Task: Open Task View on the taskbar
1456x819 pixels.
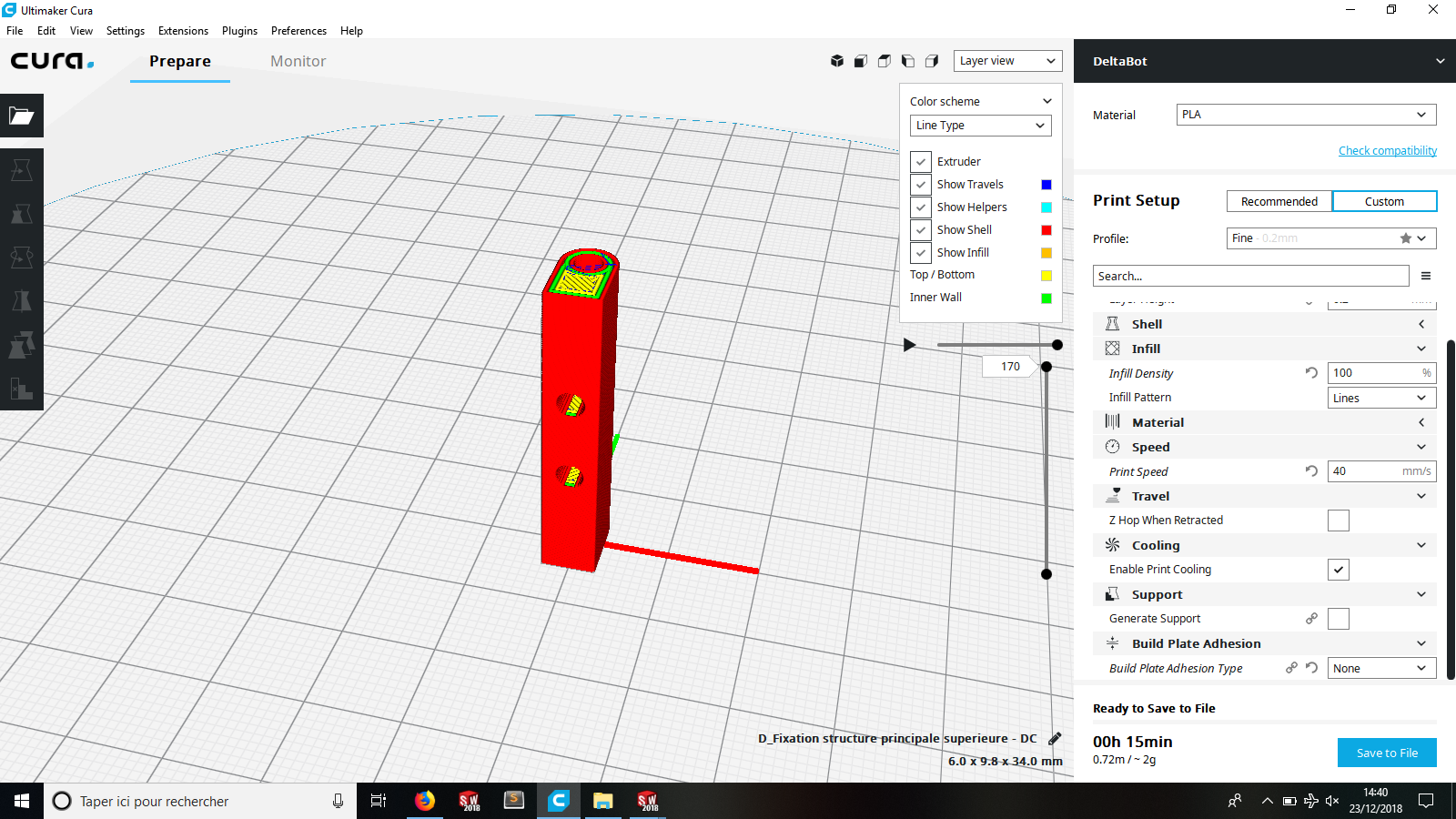Action: point(379,801)
